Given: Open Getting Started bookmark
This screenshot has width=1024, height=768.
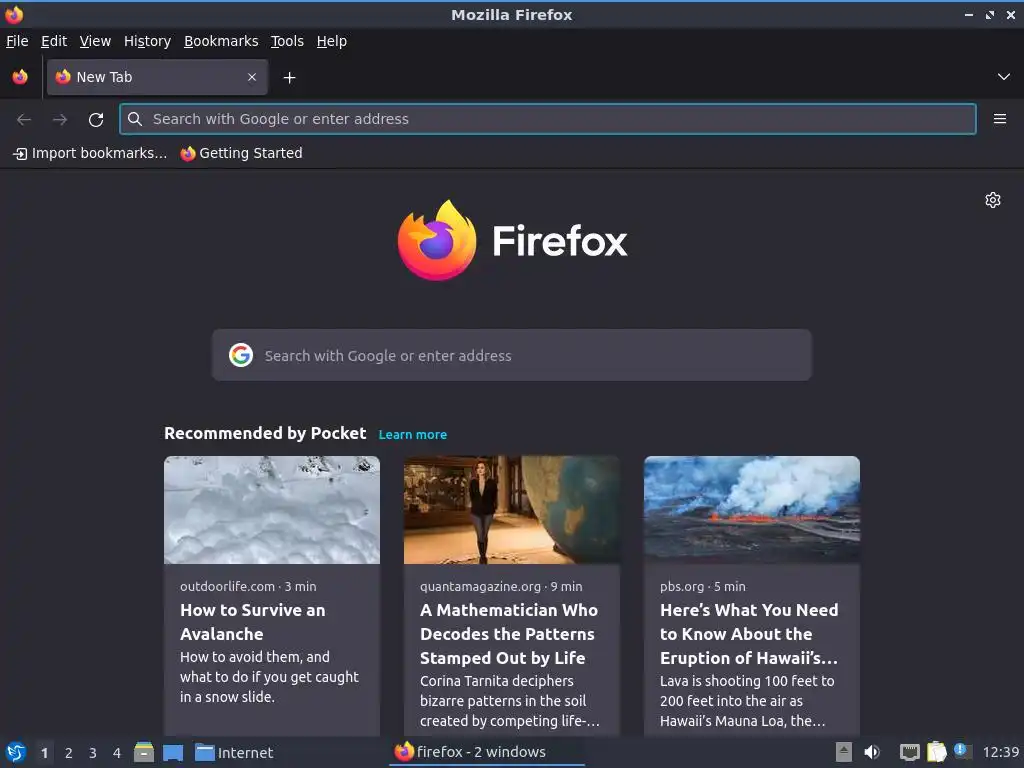Looking at the screenshot, I should [x=242, y=153].
